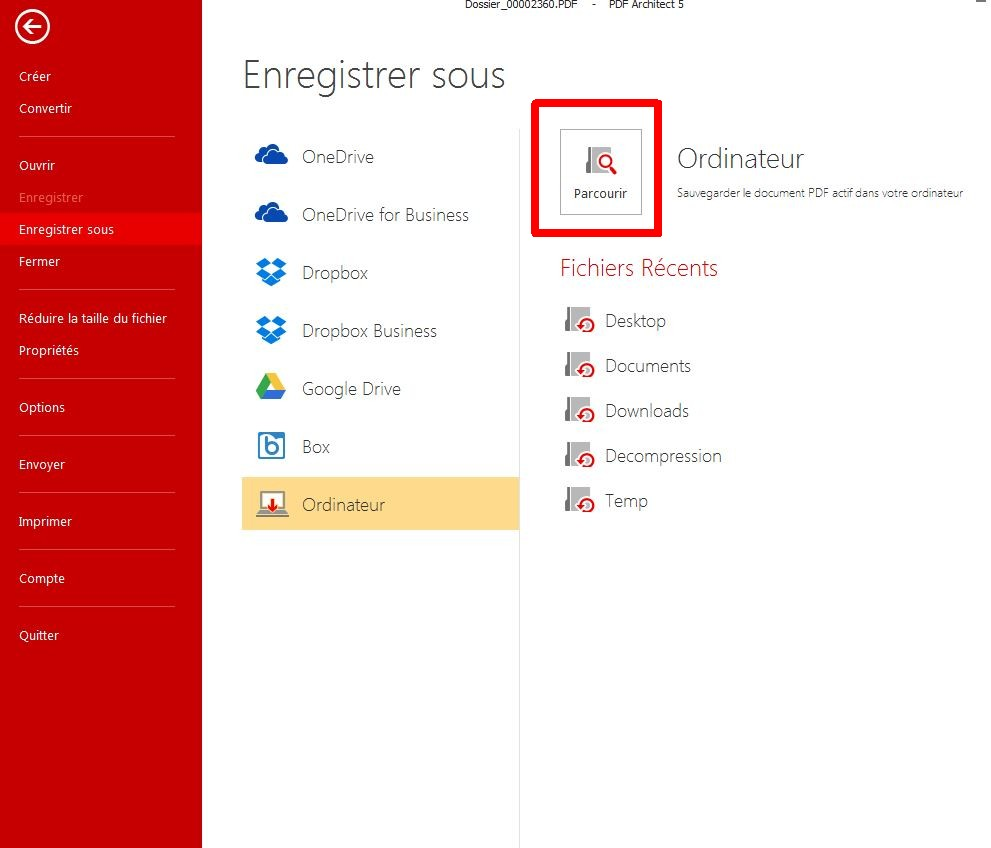Open the recent Temp folder
991x848 pixels.
pos(626,501)
